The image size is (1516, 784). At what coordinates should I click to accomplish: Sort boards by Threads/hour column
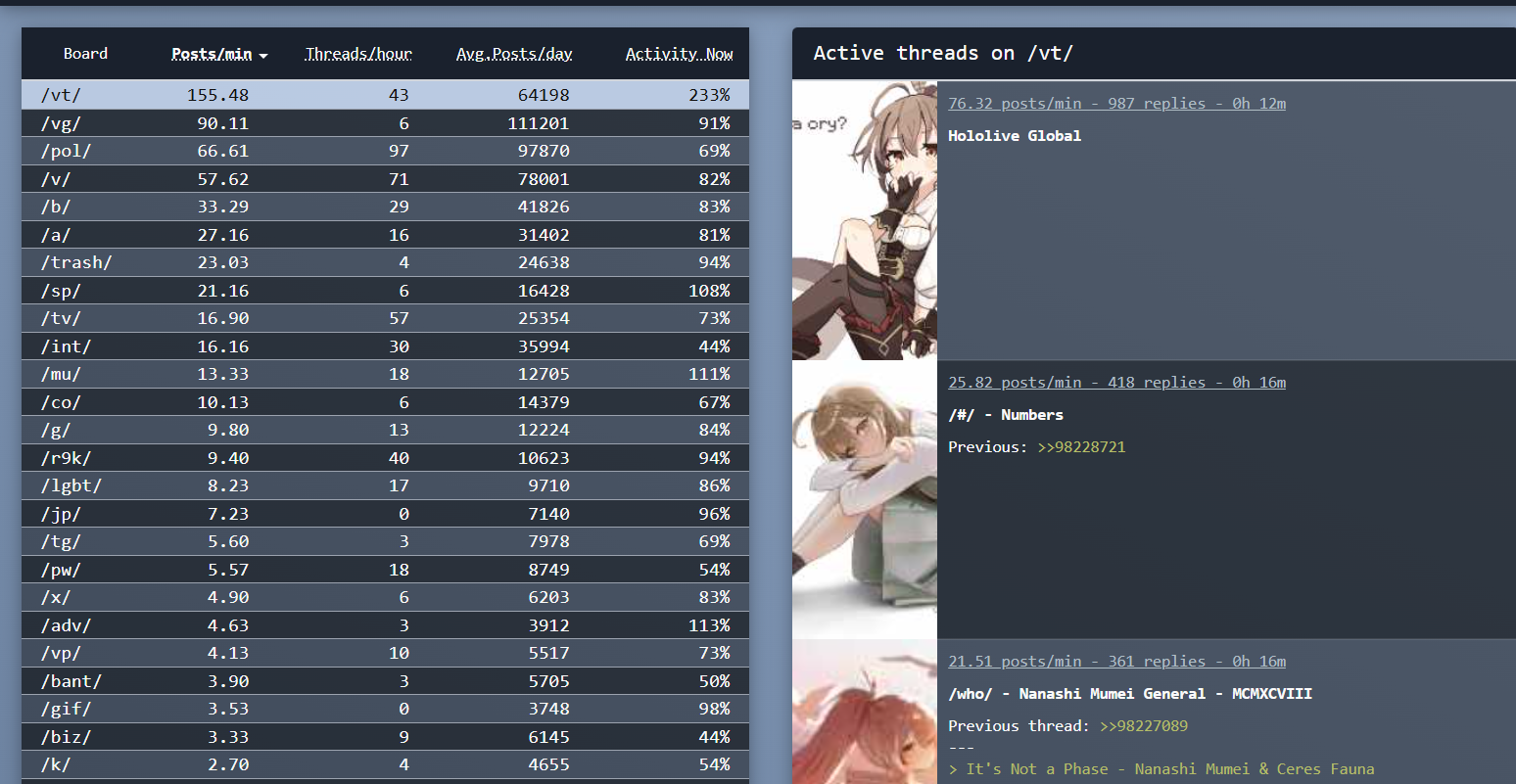point(358,54)
